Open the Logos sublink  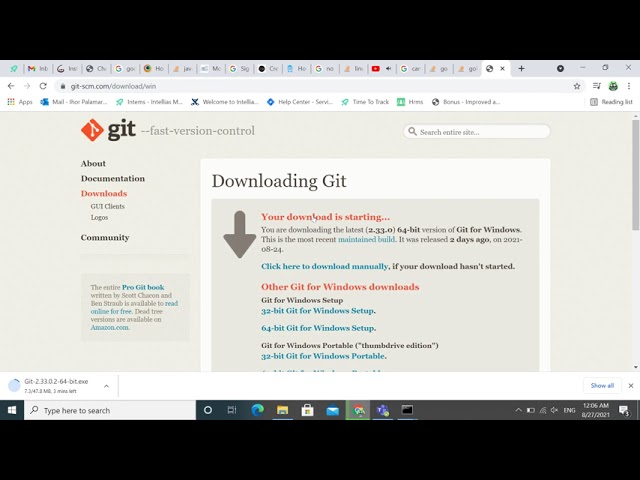click(x=100, y=218)
